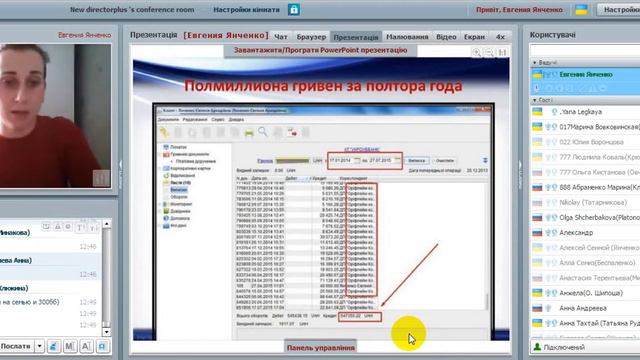Screen dimensions: 640x360
Task: Send message with Послать button
Action: (16, 346)
